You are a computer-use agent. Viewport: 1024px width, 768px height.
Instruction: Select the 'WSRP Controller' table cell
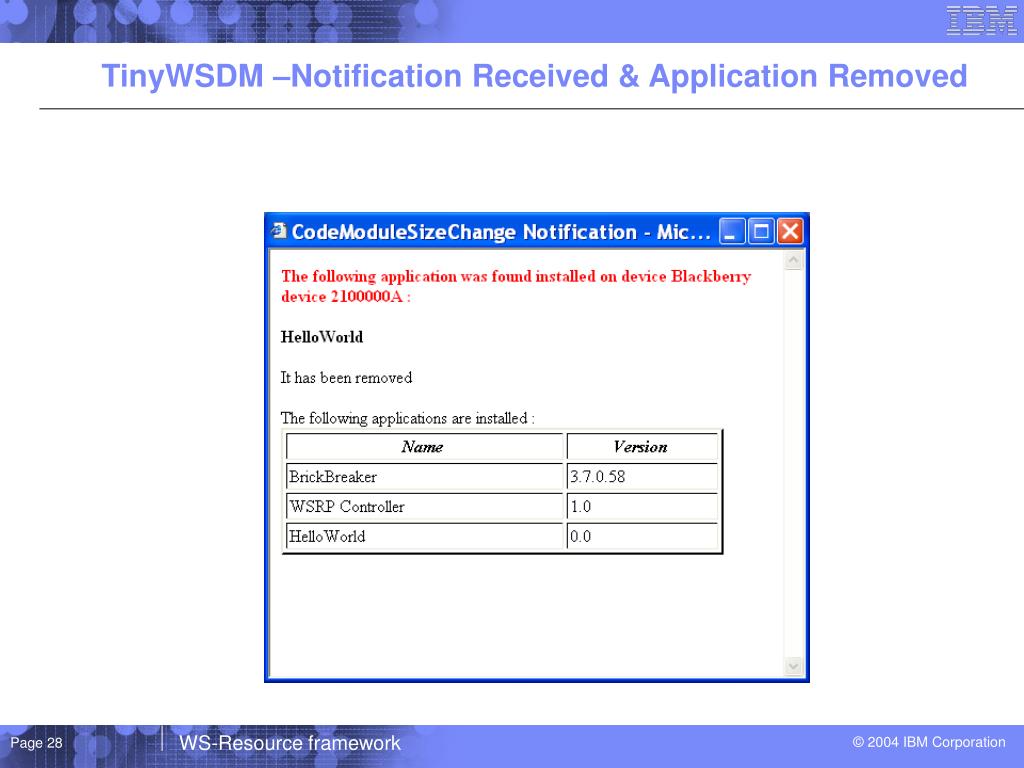point(424,507)
